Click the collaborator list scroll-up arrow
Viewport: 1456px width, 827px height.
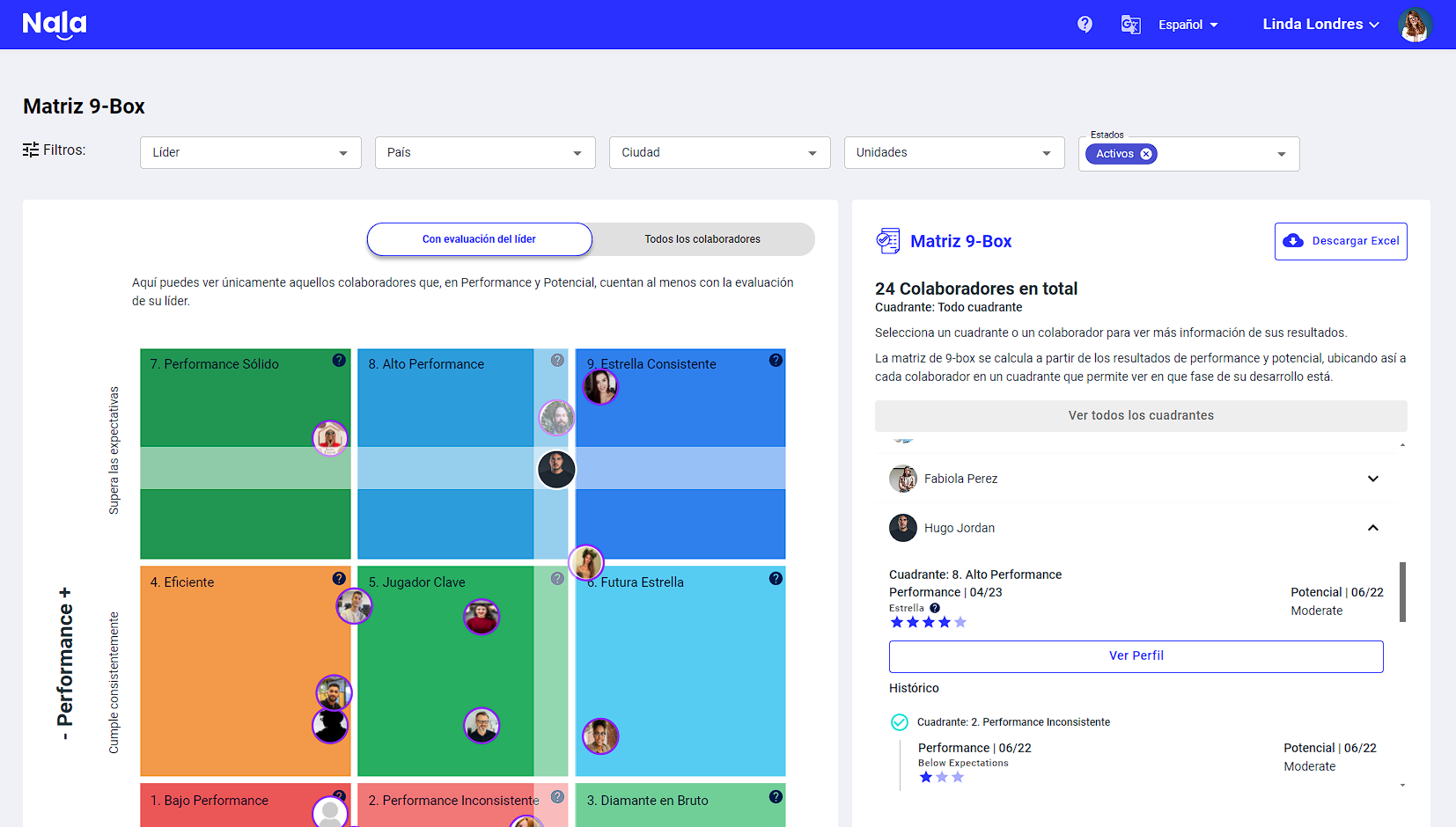click(1402, 445)
